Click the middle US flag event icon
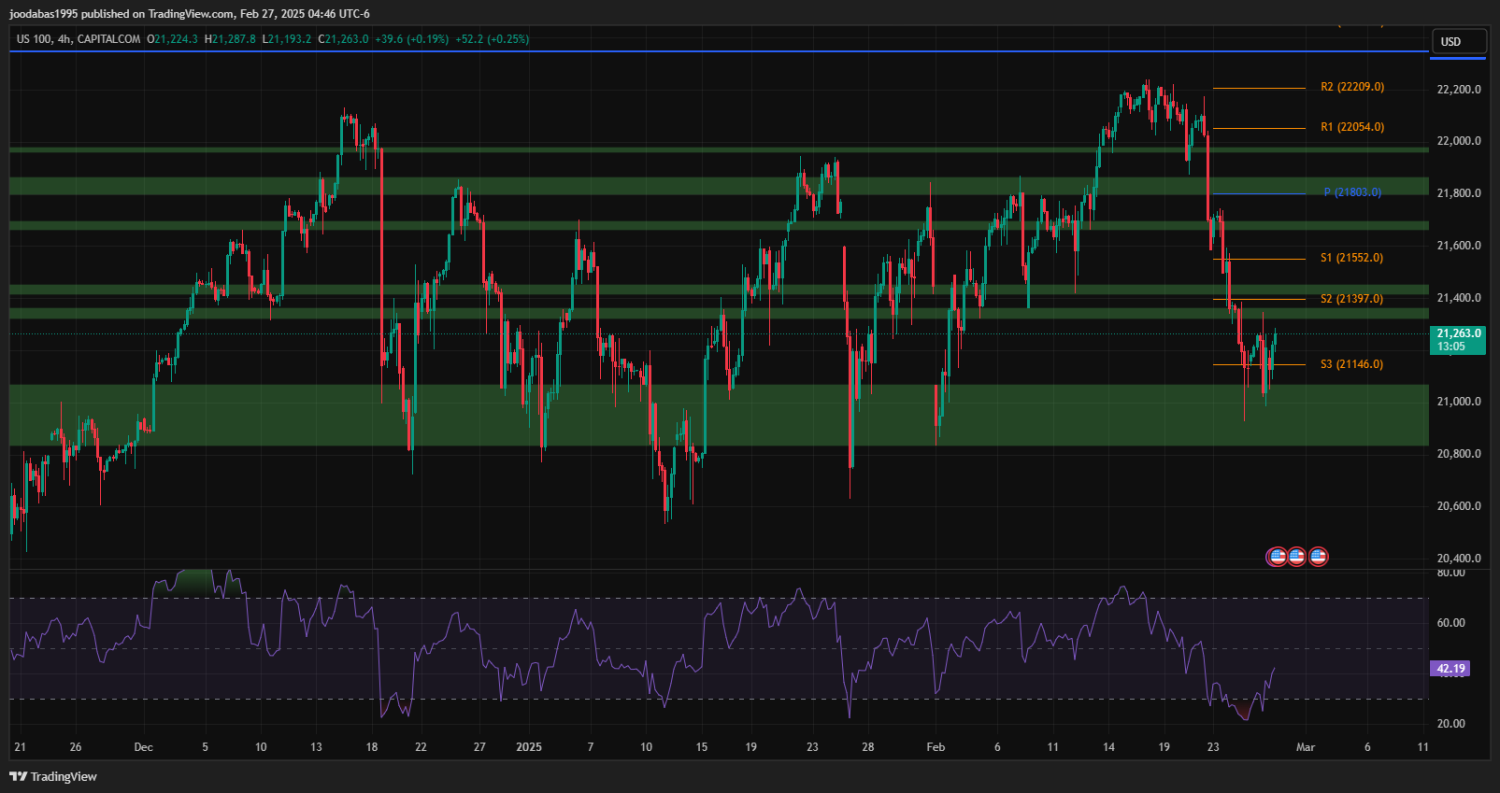 pos(1297,556)
